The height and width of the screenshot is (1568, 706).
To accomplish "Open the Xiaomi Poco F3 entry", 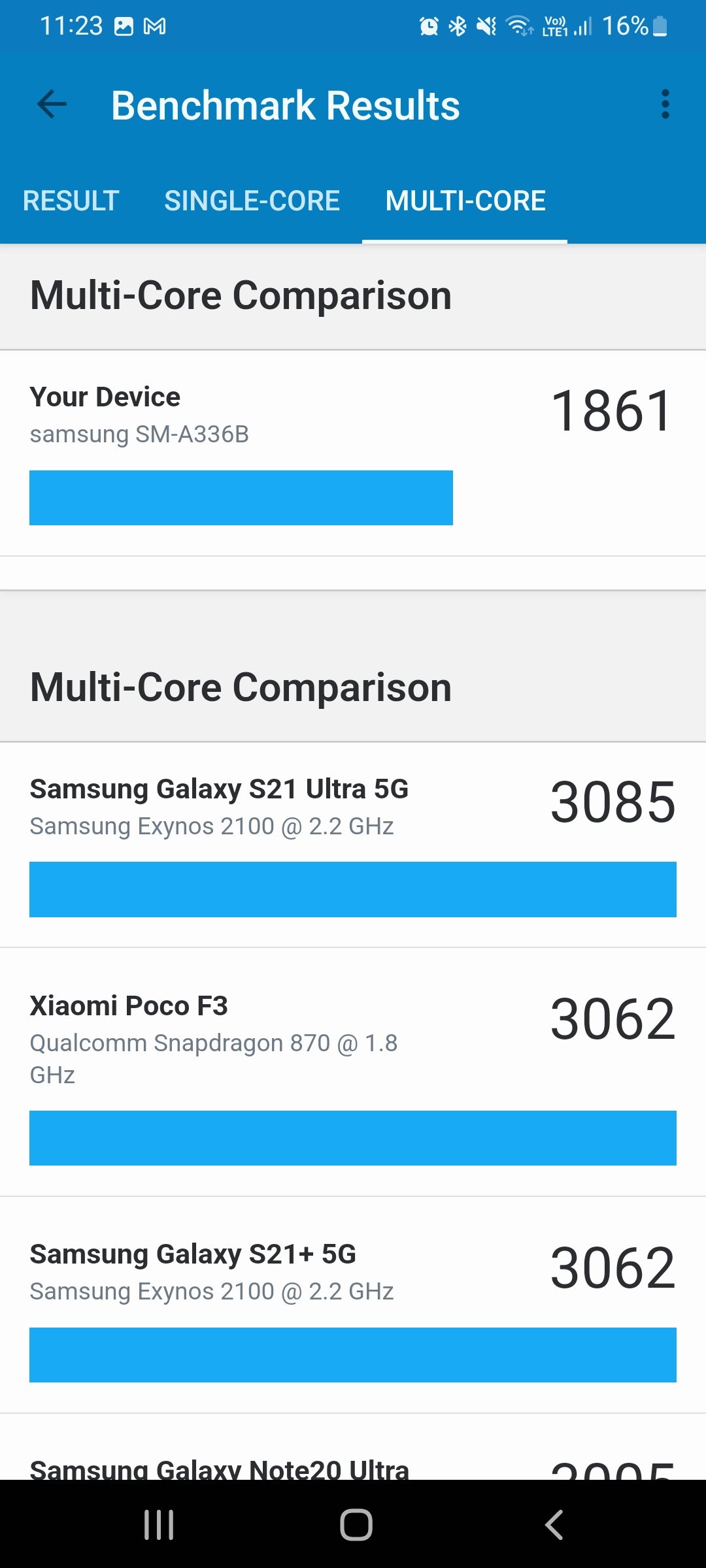I will pos(353,1071).
